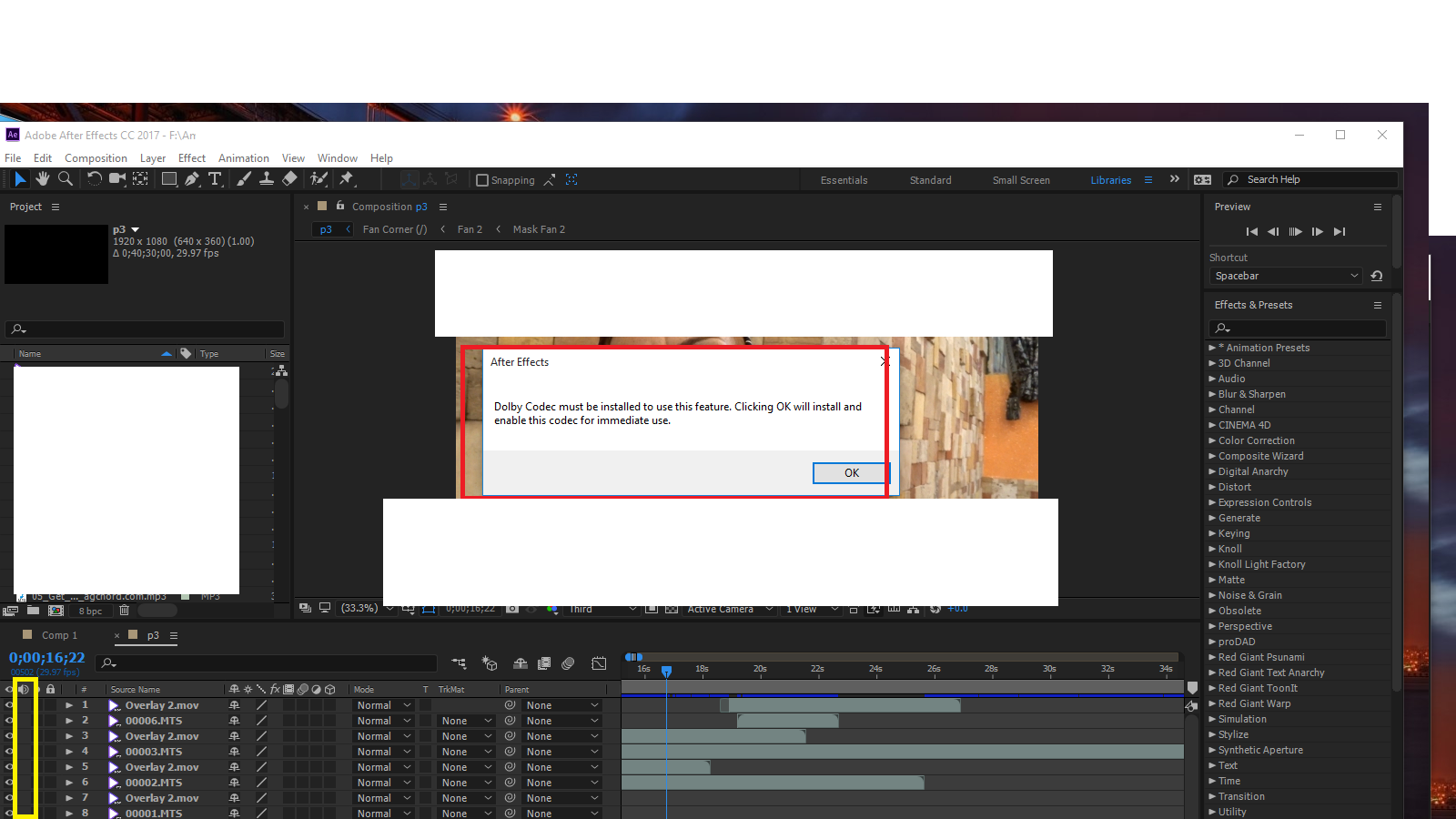The height and width of the screenshot is (819, 1456).
Task: Click the Motion Blur enable icon in timeline
Action: pyautogui.click(x=568, y=663)
